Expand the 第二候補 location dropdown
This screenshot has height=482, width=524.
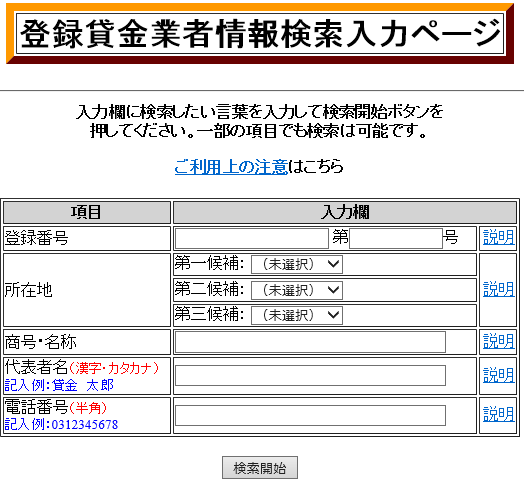click(x=297, y=290)
